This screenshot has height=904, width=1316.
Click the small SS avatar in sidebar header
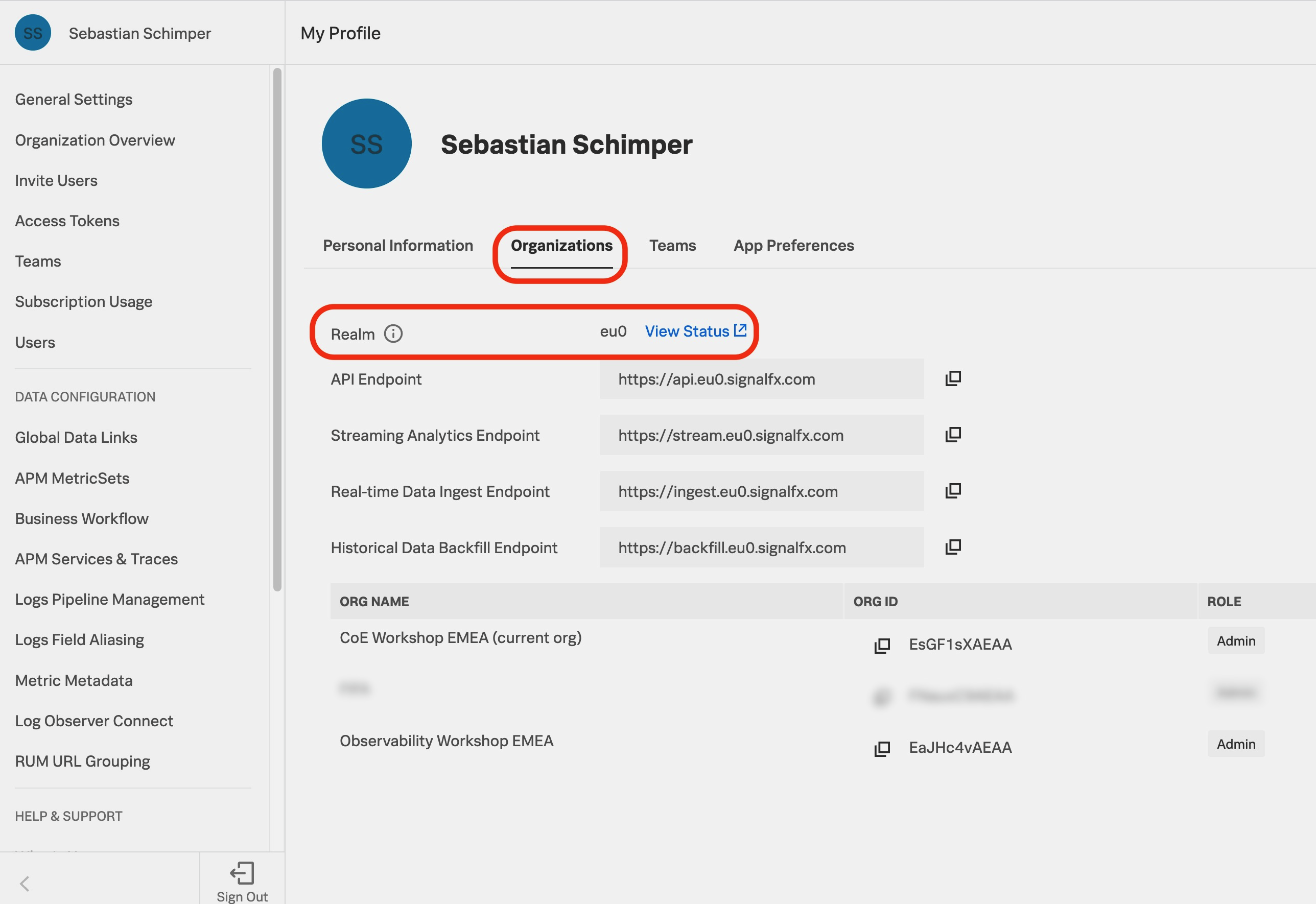32,33
